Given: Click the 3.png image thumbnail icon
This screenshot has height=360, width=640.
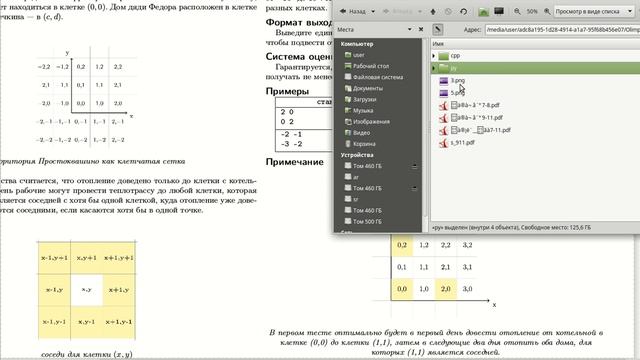Looking at the screenshot, I should tap(444, 81).
